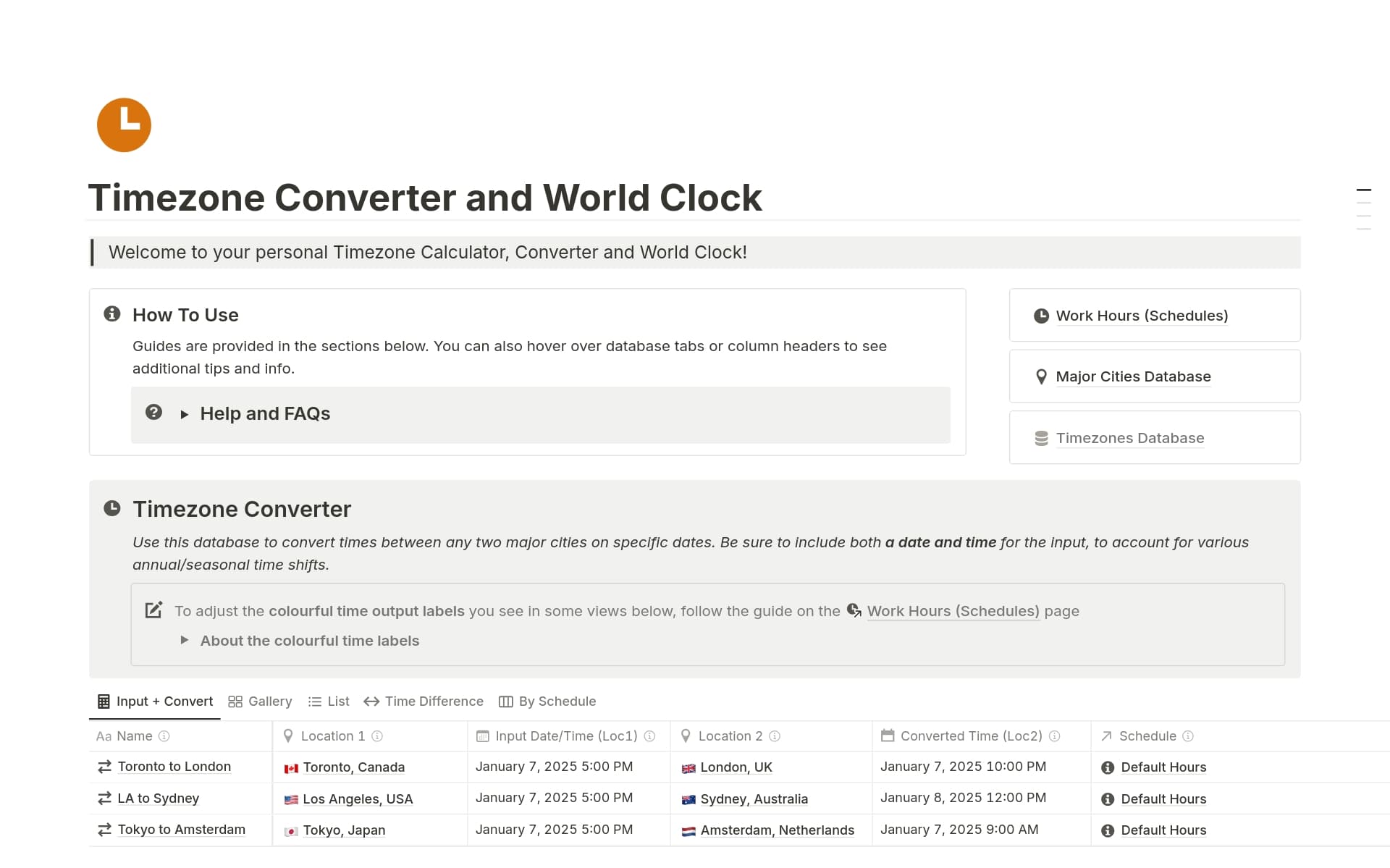Click the Canadian flag icon next to Toronto, Canada
The image size is (1390, 868).
click(x=292, y=767)
